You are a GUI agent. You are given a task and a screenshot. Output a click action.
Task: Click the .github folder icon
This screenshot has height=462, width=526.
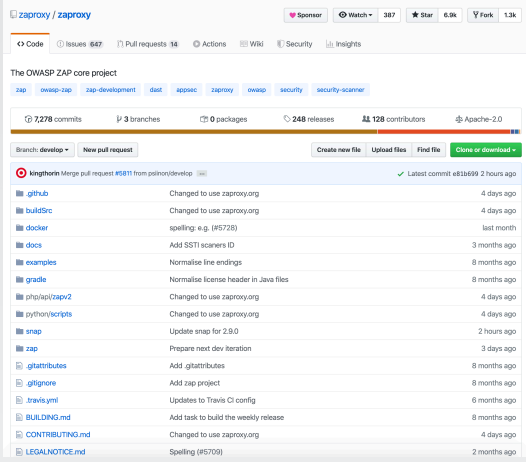pyautogui.click(x=19, y=193)
